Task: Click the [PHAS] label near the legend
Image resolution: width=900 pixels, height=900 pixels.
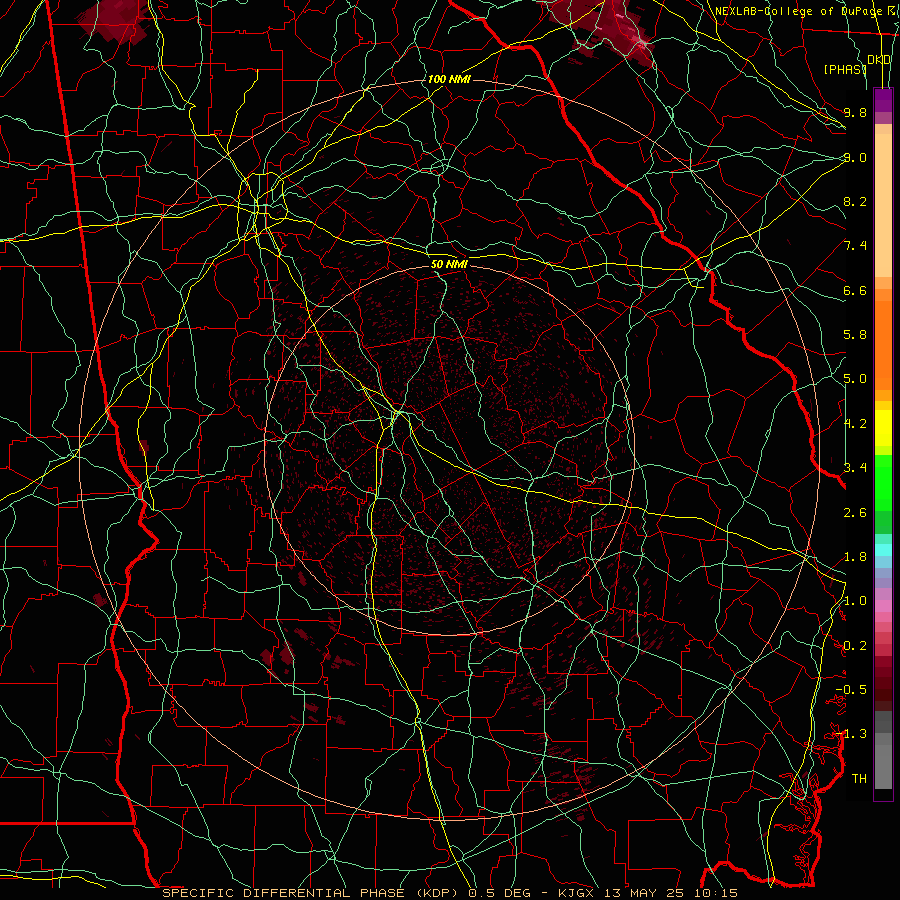Action: (x=845, y=69)
